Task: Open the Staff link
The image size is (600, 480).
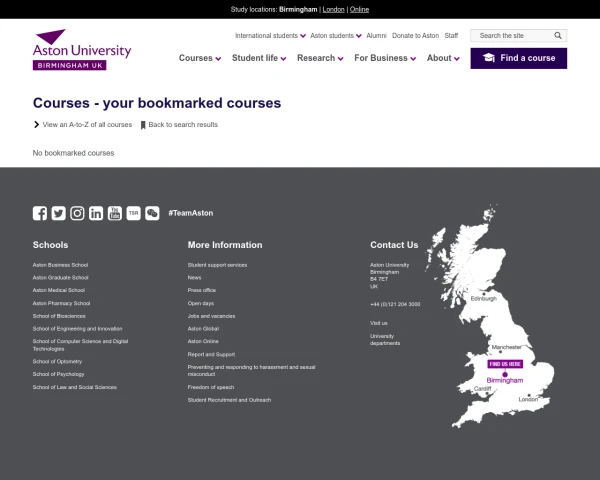Action: (451, 36)
